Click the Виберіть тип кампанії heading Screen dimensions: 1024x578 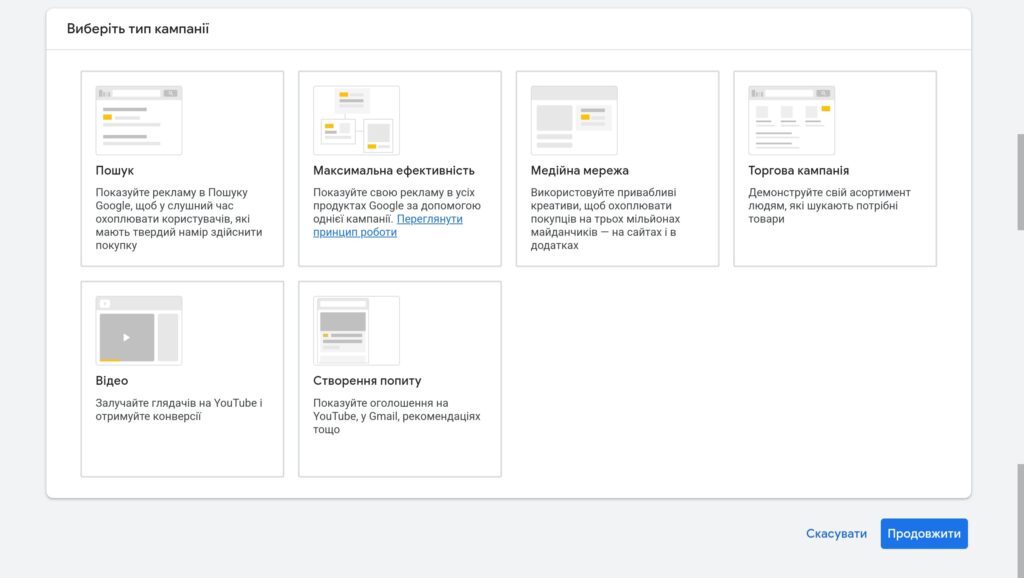[138, 29]
